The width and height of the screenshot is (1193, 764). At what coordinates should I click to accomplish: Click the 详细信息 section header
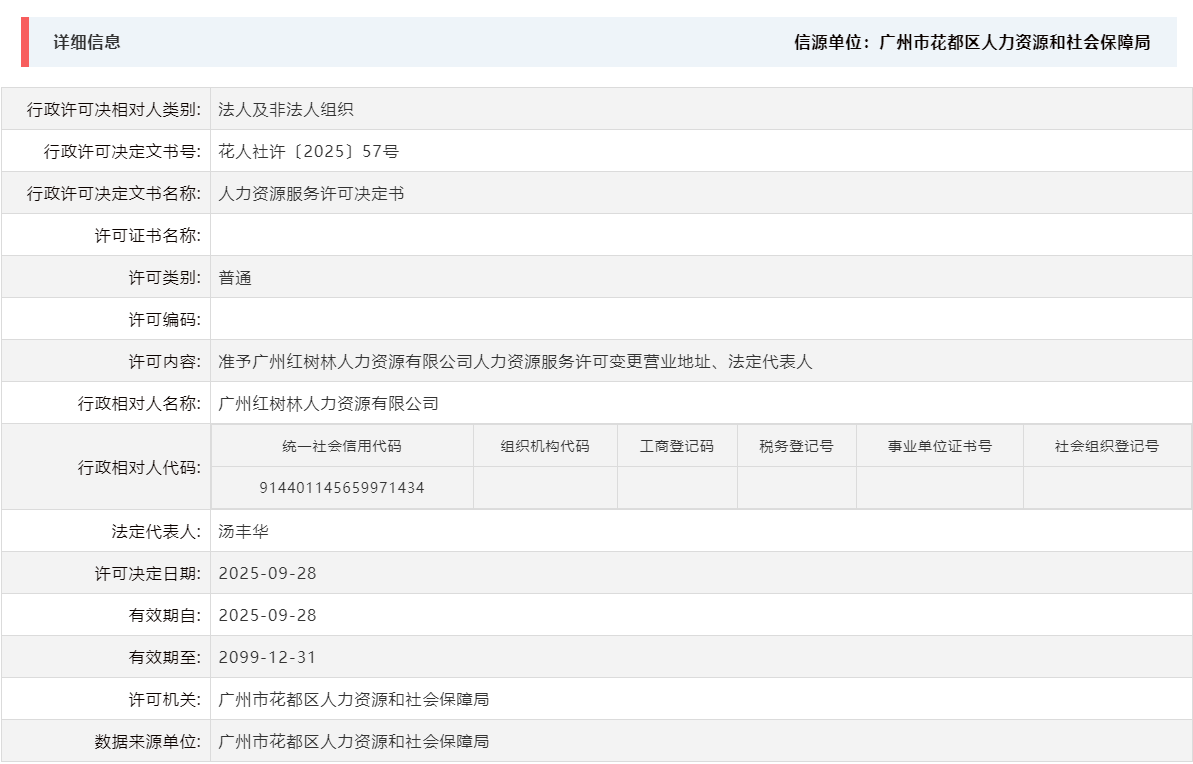[77, 43]
